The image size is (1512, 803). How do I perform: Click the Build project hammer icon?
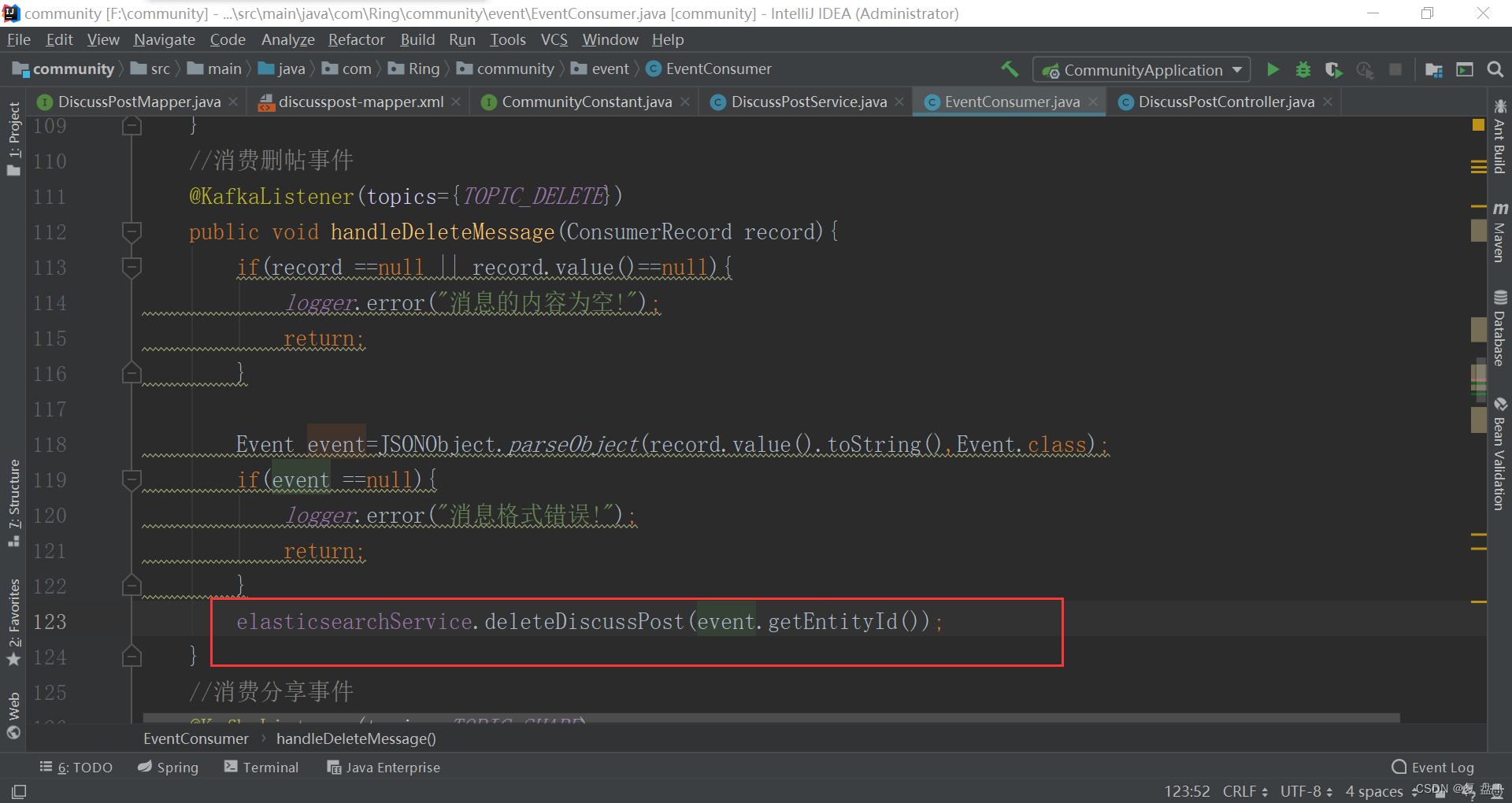pos(1009,69)
